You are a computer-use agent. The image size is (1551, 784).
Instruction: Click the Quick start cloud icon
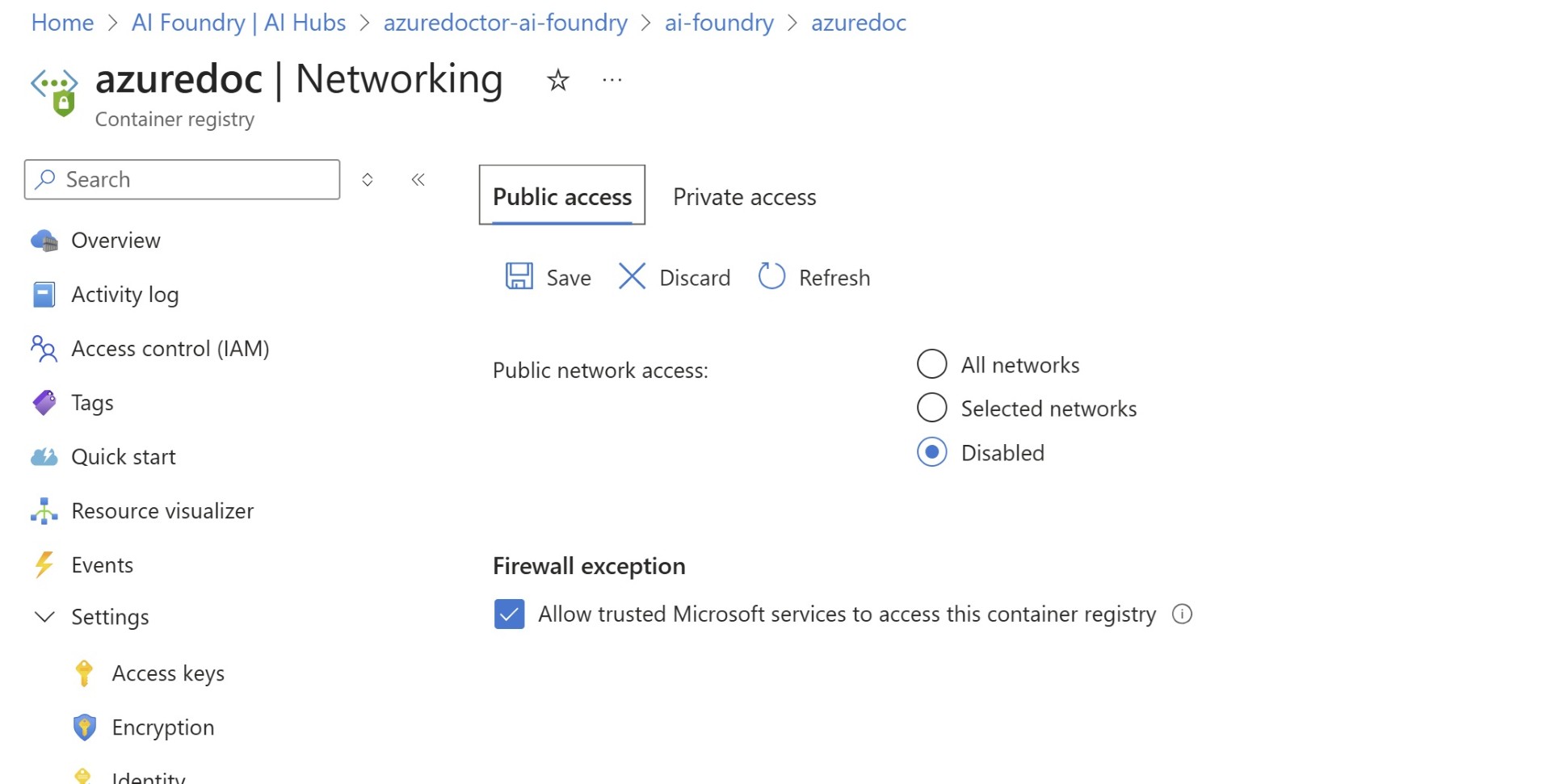tap(44, 457)
